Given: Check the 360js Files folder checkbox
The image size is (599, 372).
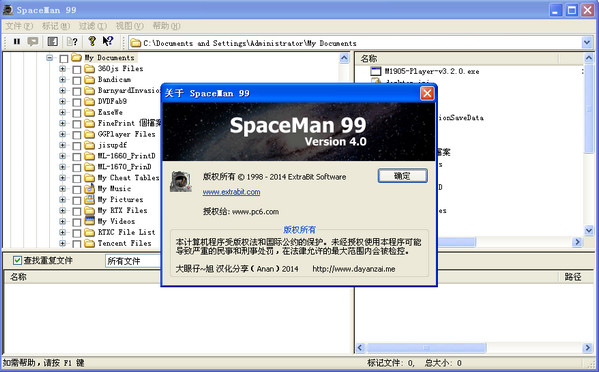Looking at the screenshot, I should (x=77, y=70).
